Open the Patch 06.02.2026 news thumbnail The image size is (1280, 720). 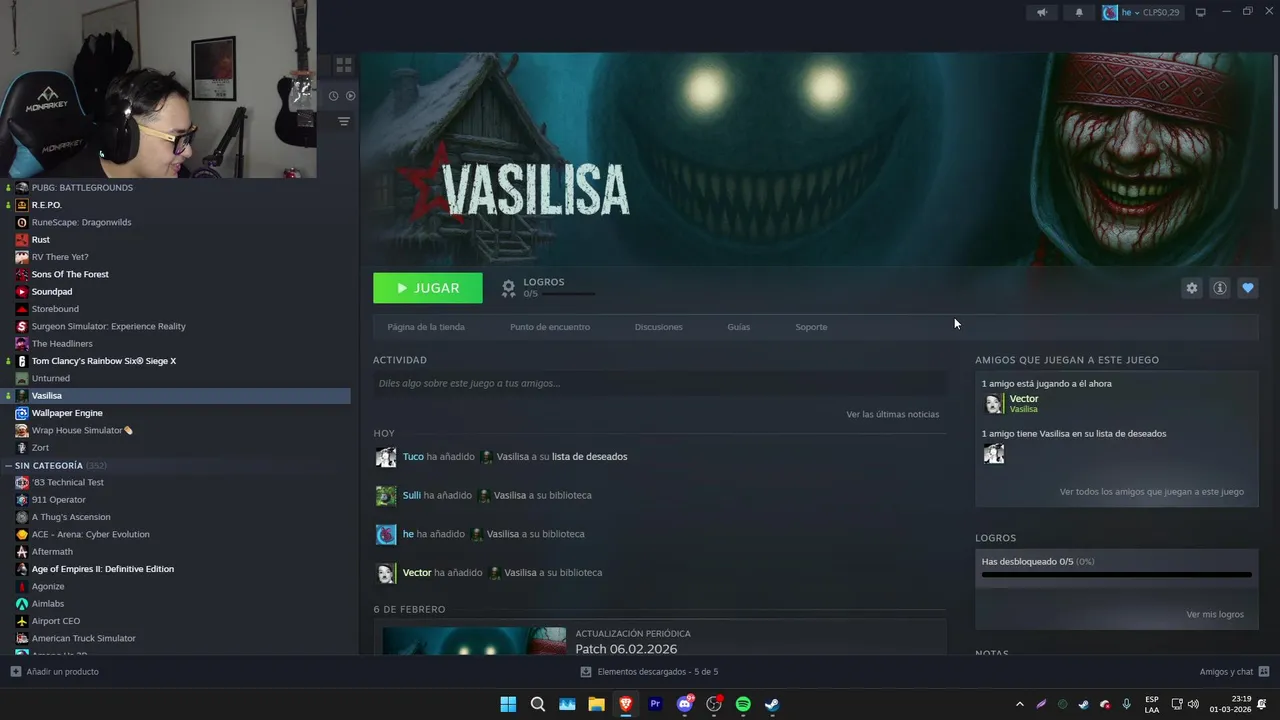(474, 641)
